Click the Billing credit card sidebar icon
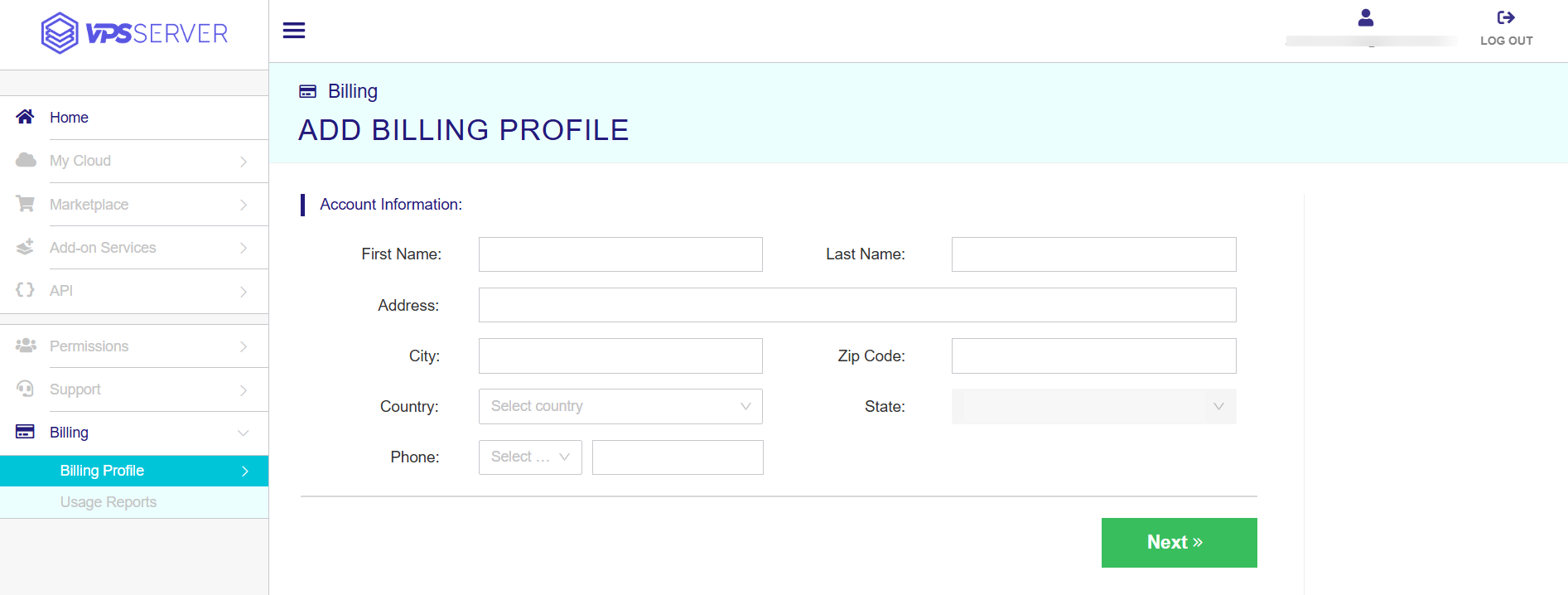The height and width of the screenshot is (595, 1568). click(x=25, y=432)
